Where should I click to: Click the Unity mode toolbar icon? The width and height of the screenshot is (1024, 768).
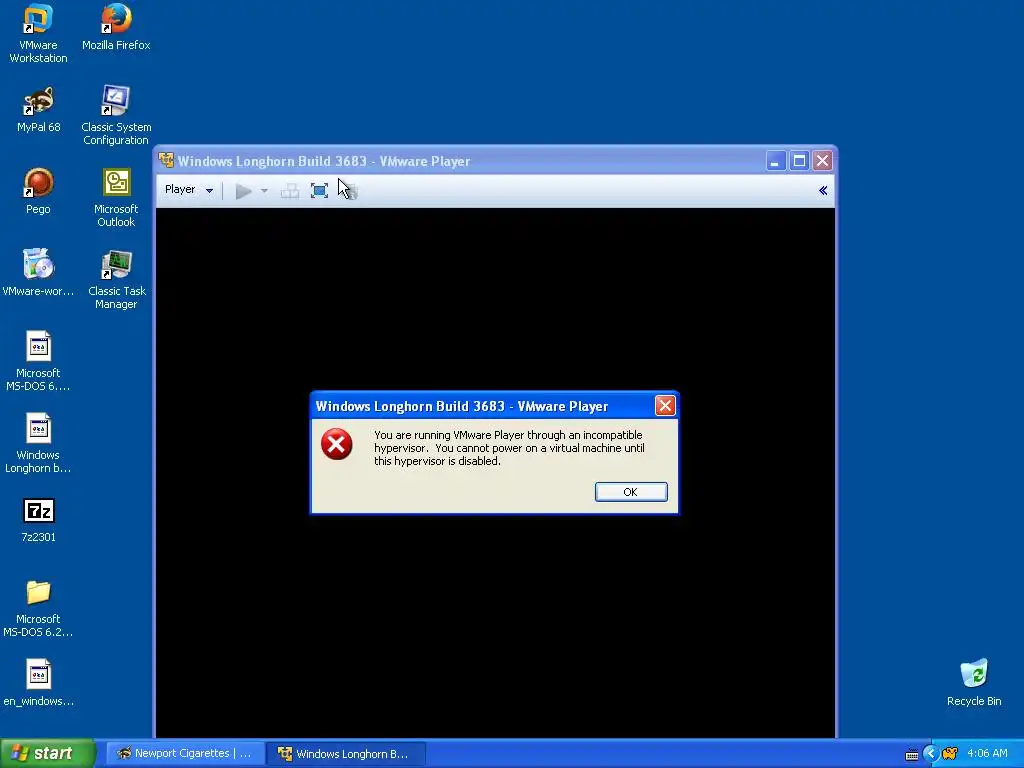point(349,191)
